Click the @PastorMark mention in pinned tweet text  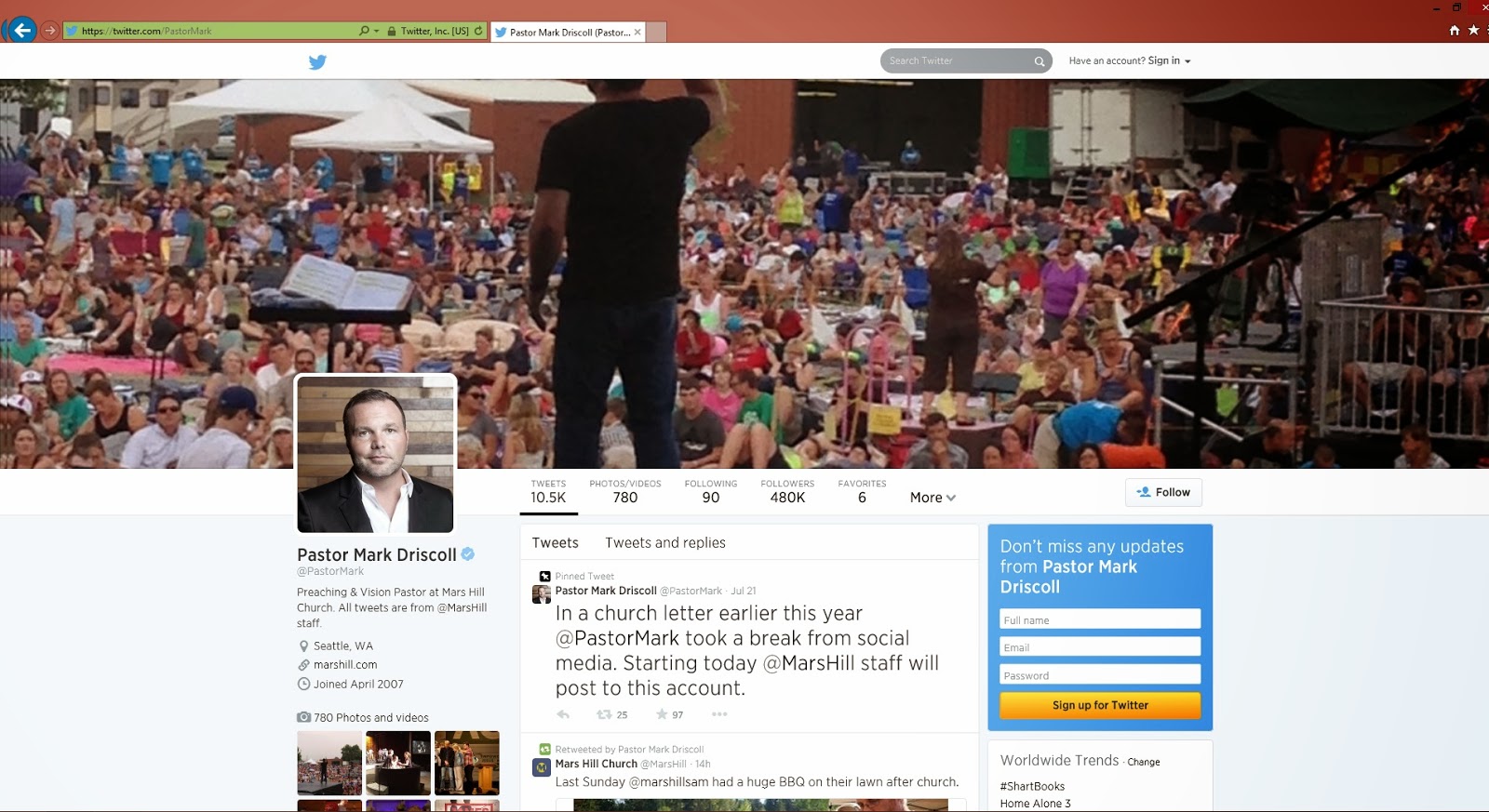pyautogui.click(x=618, y=638)
